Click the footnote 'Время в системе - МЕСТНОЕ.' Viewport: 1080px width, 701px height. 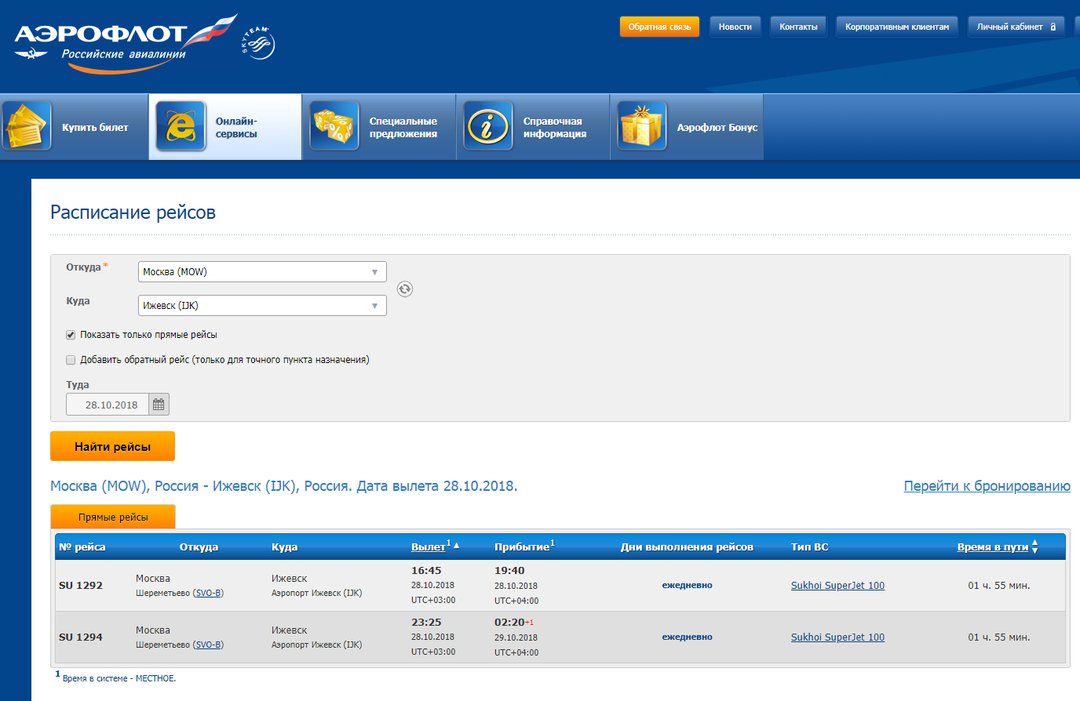click(x=118, y=678)
